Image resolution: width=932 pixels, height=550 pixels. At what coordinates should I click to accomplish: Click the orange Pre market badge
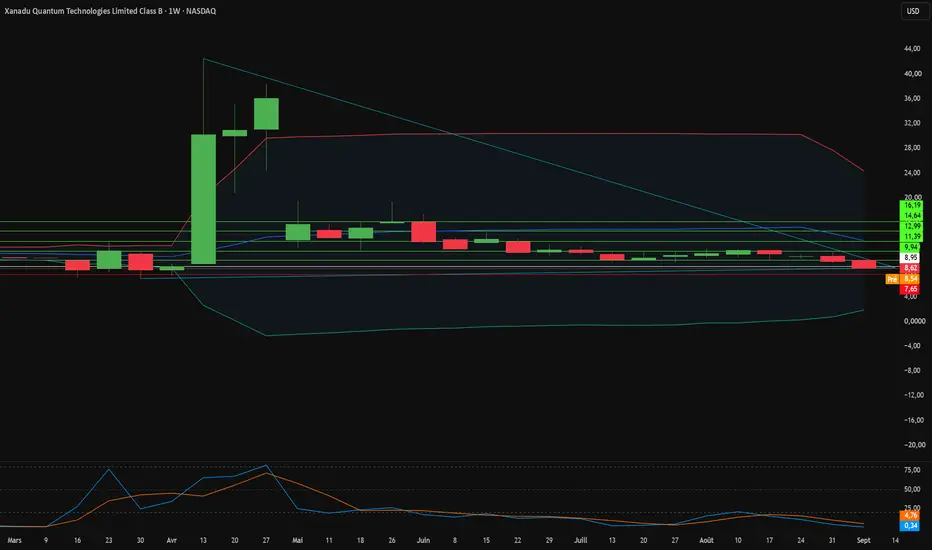[x=892, y=279]
